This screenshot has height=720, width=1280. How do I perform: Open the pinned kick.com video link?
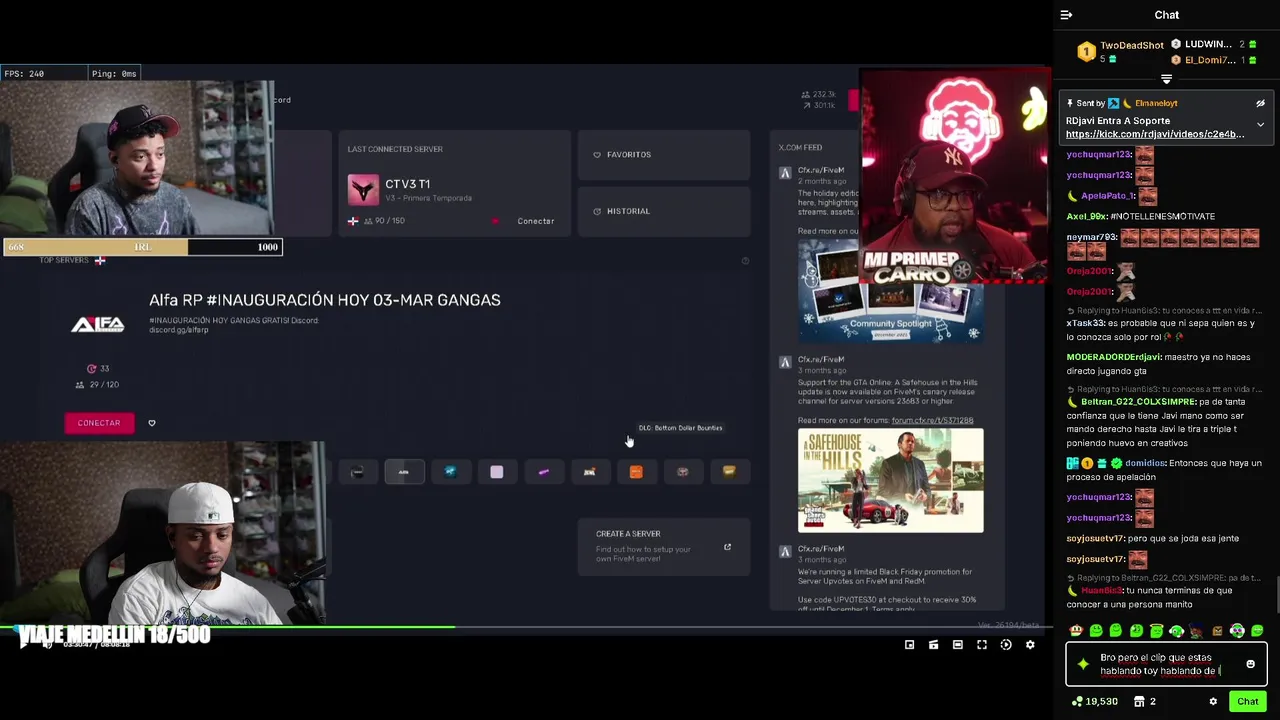click(1155, 134)
